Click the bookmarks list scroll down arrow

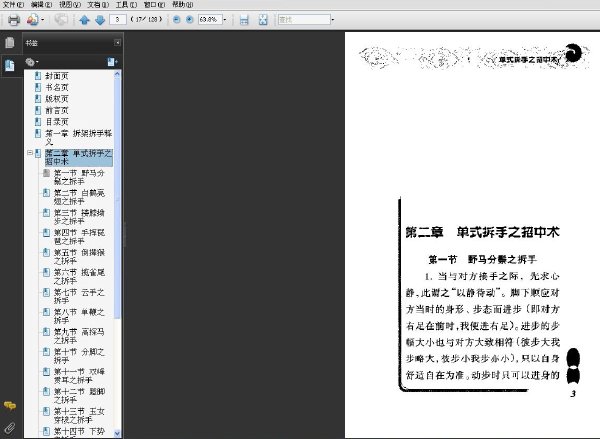[x=117, y=434]
